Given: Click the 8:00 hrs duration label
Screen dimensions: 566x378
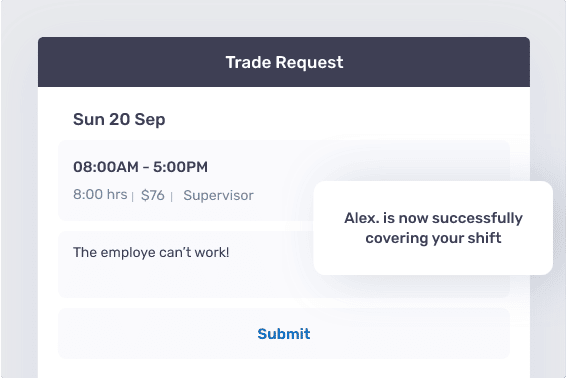Looking at the screenshot, I should coord(100,195).
